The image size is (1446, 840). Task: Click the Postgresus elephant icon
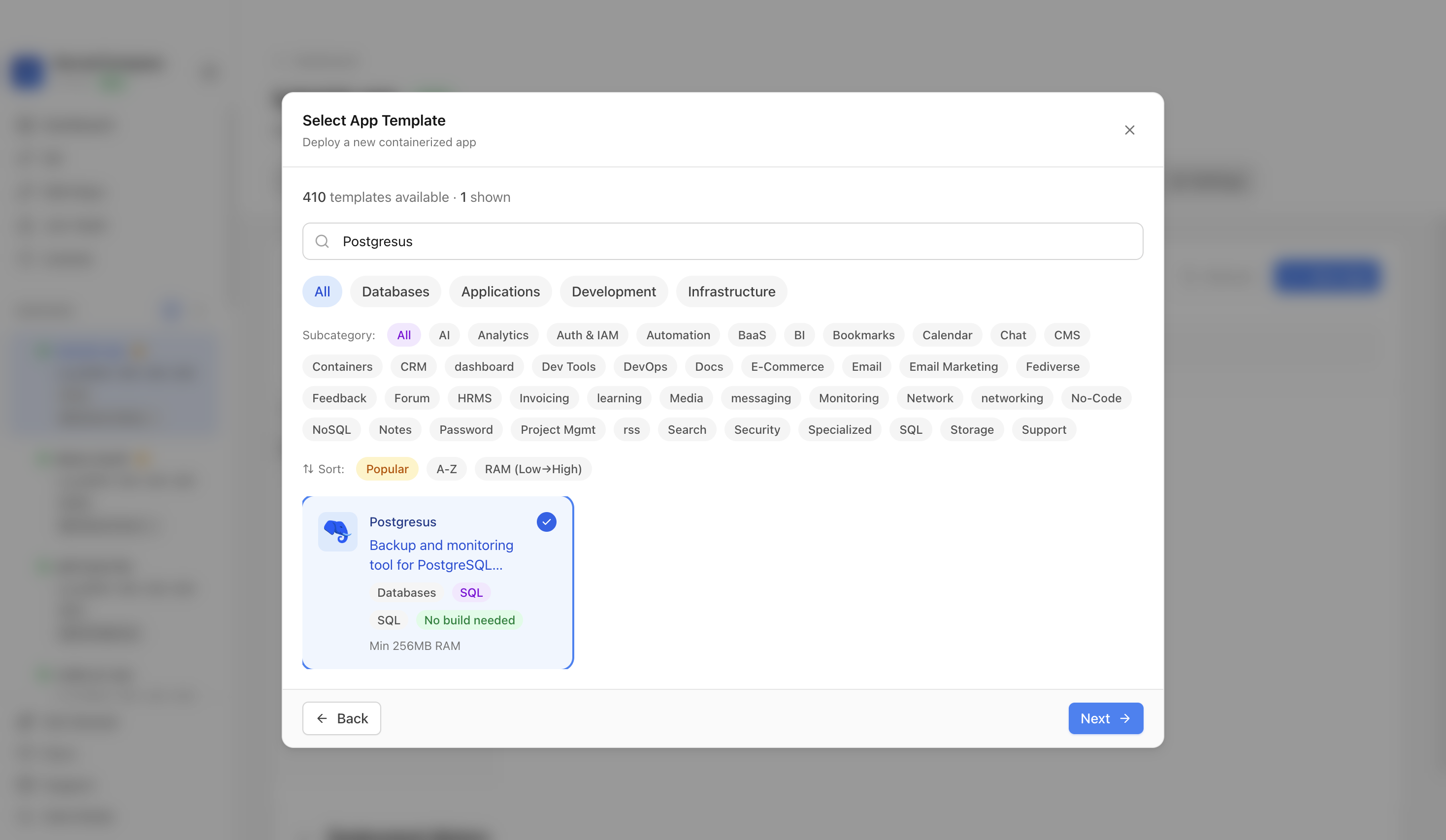[x=337, y=531]
